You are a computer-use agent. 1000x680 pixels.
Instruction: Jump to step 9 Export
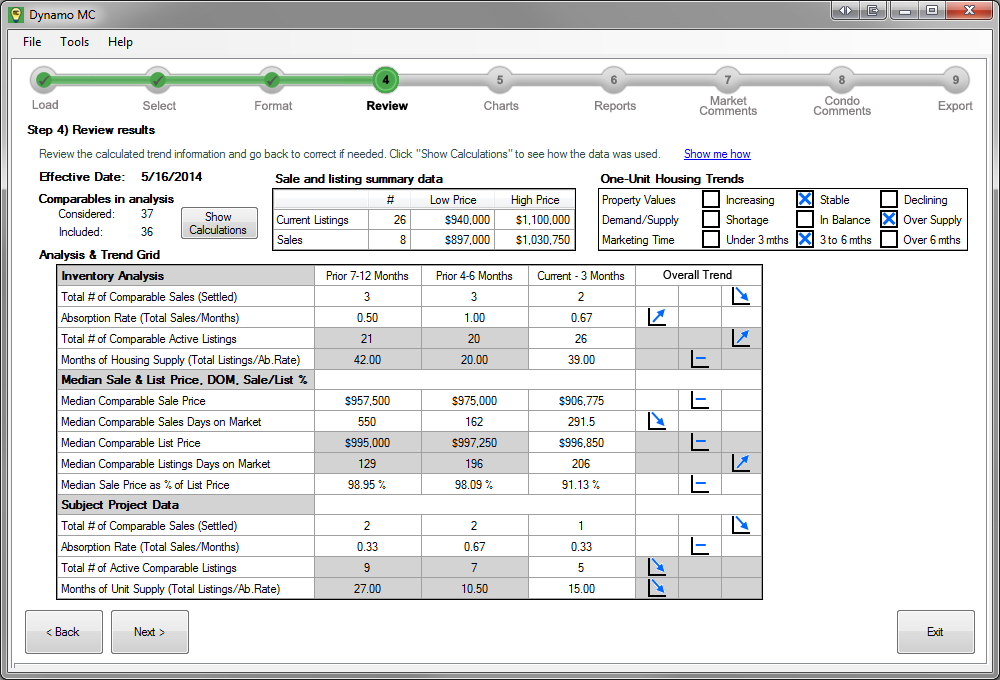[x=955, y=81]
